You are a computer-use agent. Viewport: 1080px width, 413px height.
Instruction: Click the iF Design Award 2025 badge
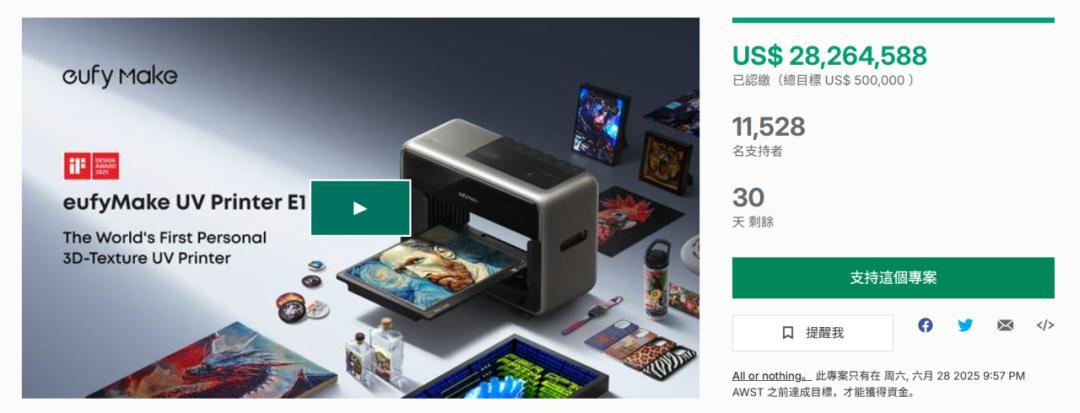point(92,166)
